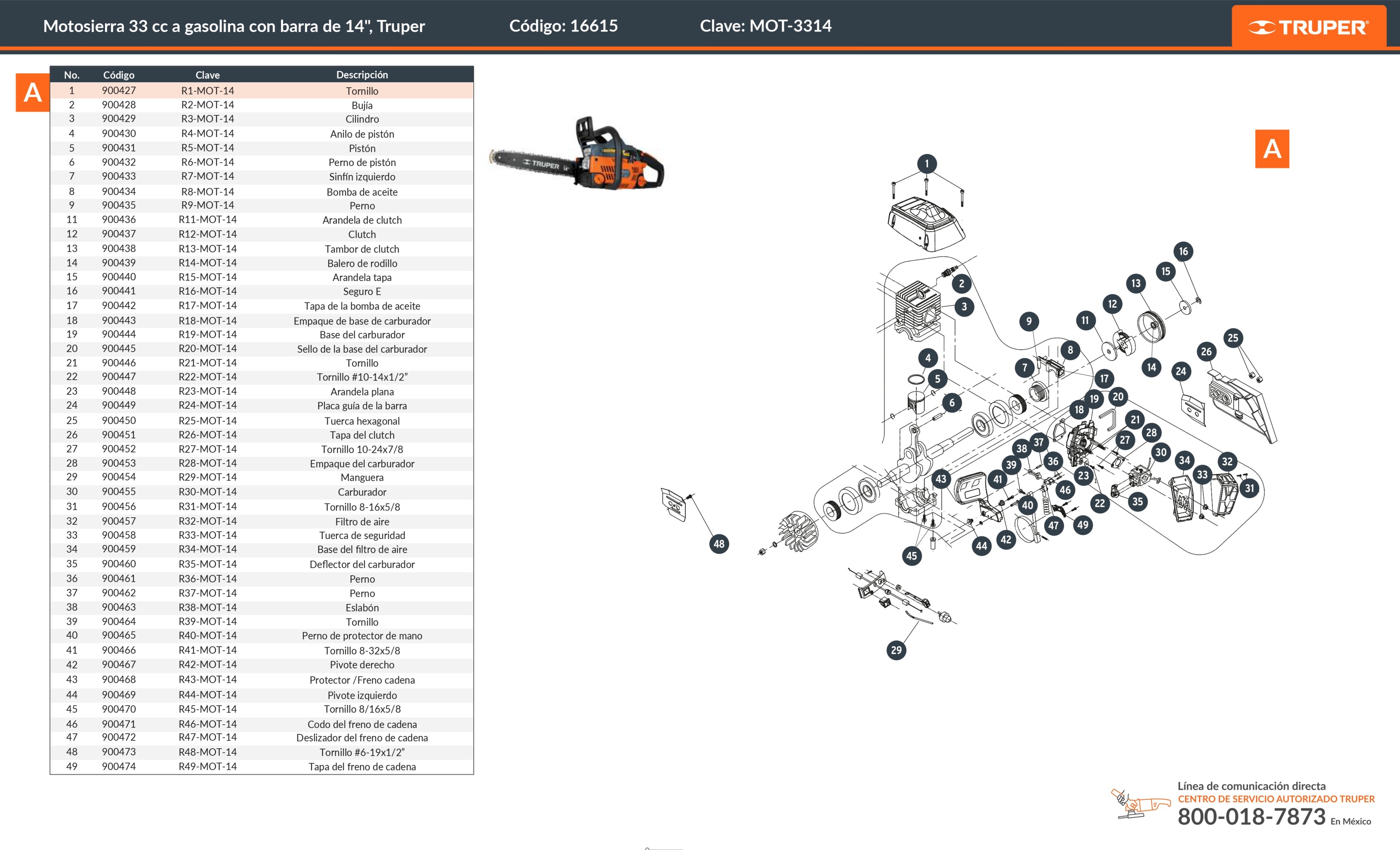This screenshot has height=850, width=1400.
Task: Click callout 35 carburetor deflector marker
Action: tap(1137, 502)
